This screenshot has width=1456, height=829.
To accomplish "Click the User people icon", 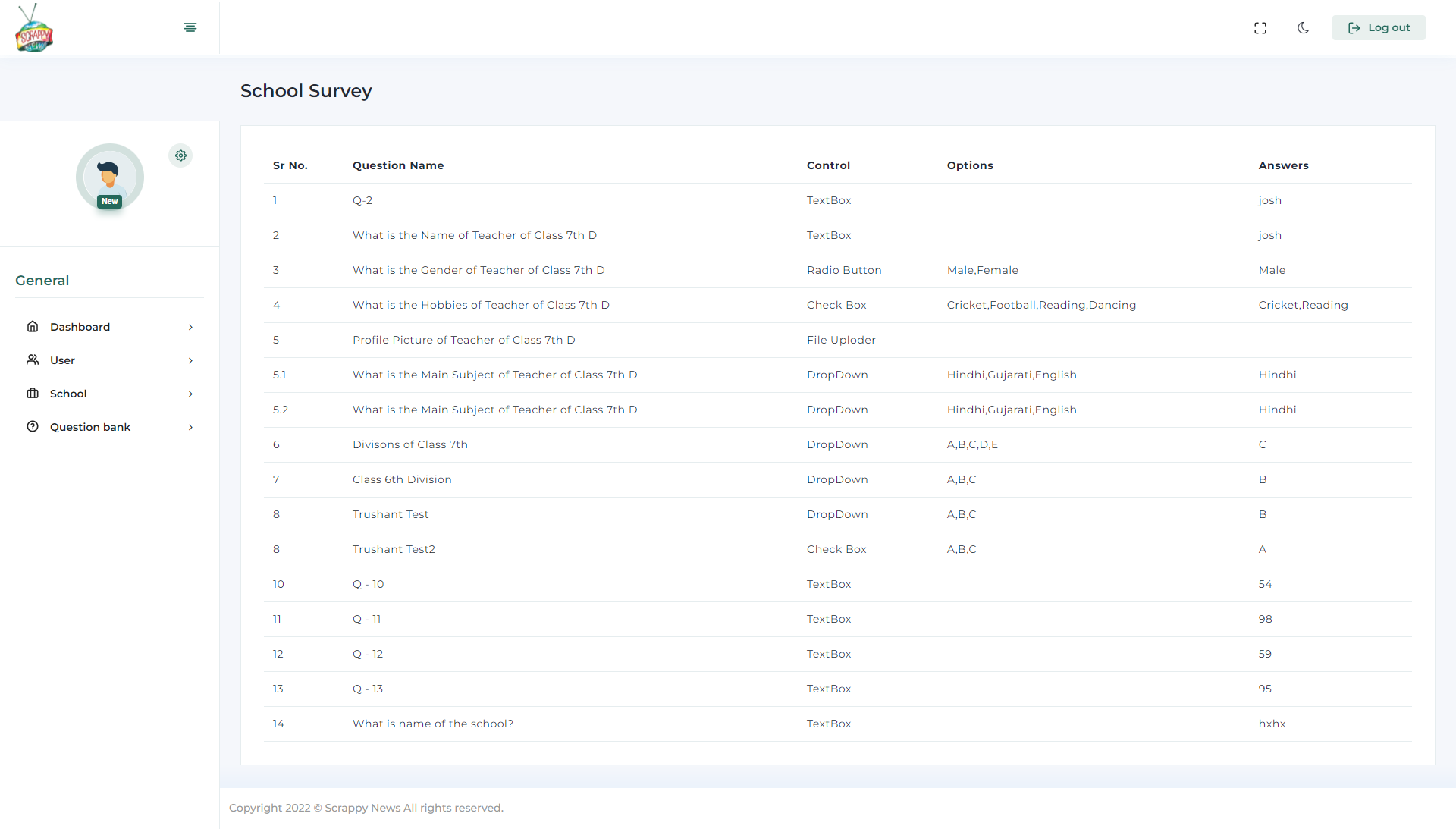I will (x=33, y=360).
